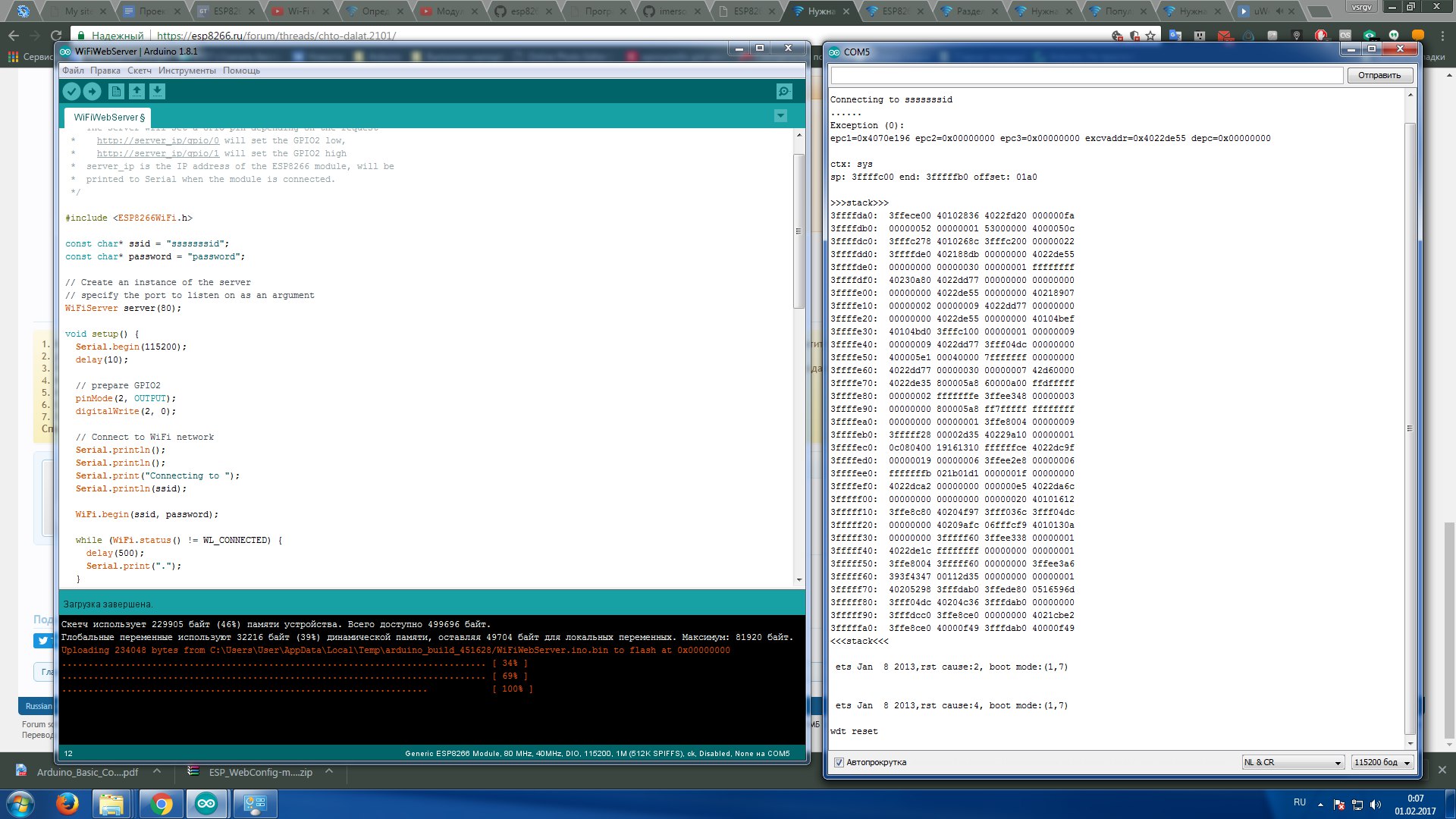Screen dimensions: 1456x819
Task: Click the 'Connecting to sssssssid' line
Action: 891,99
